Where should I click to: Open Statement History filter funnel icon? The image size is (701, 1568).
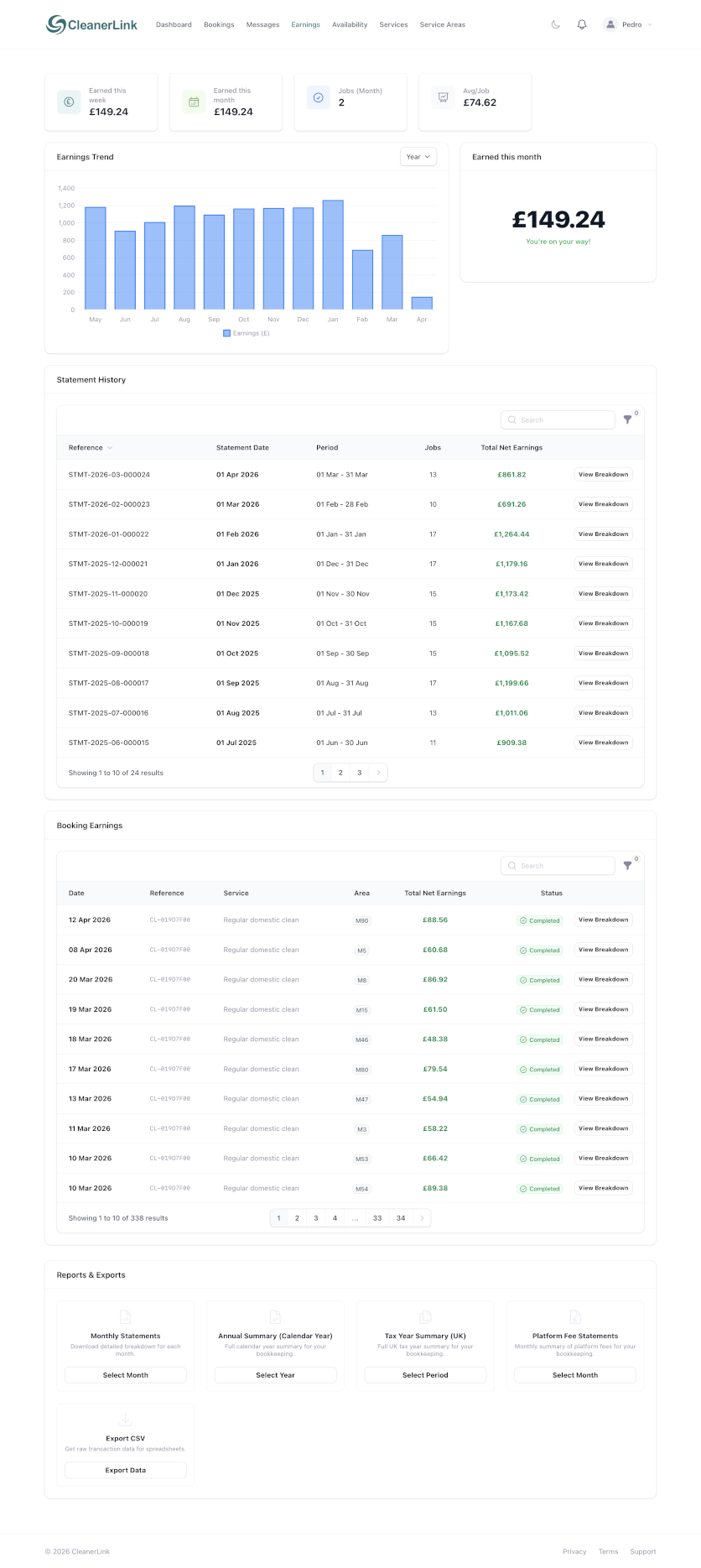(628, 419)
